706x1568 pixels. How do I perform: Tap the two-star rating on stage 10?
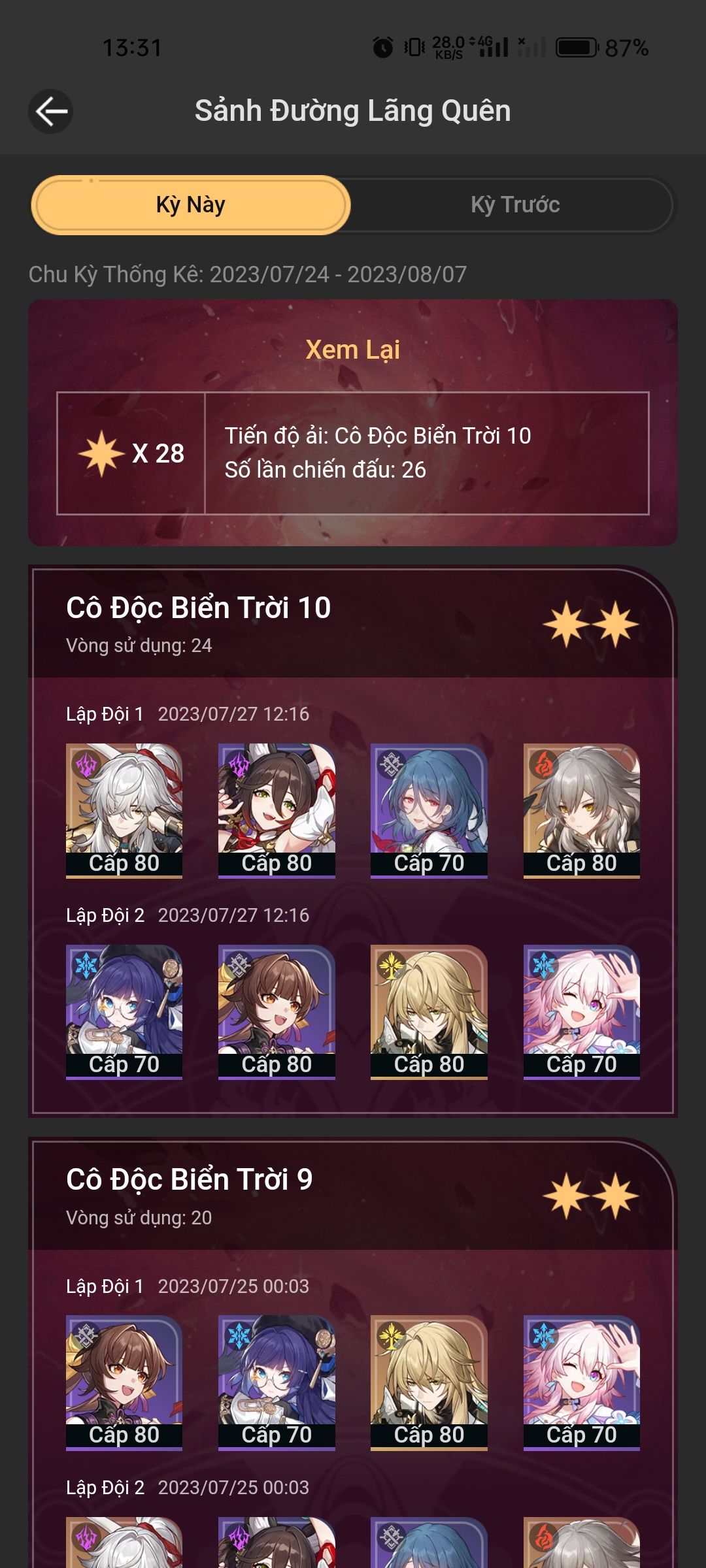[590, 625]
